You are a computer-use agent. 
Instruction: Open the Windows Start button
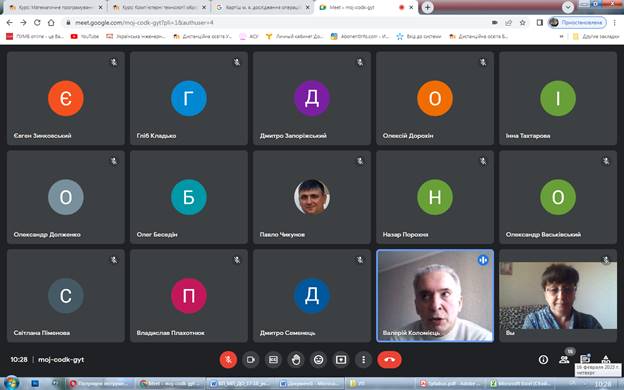(11, 383)
